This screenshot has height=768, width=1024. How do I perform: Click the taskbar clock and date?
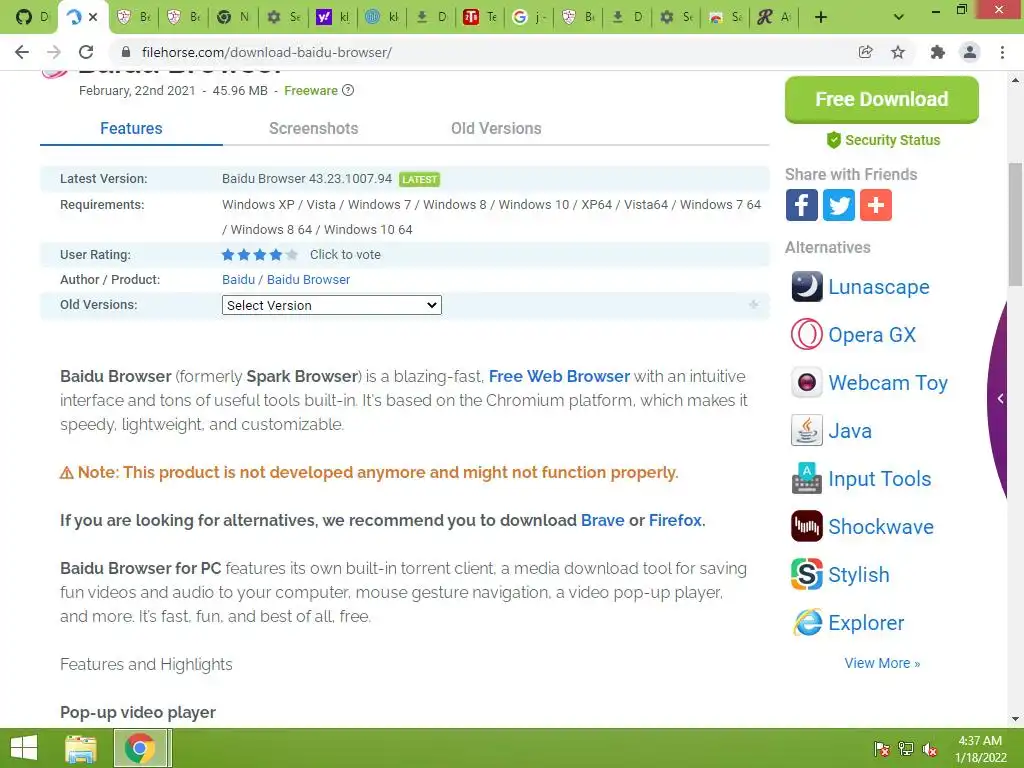[980, 749]
